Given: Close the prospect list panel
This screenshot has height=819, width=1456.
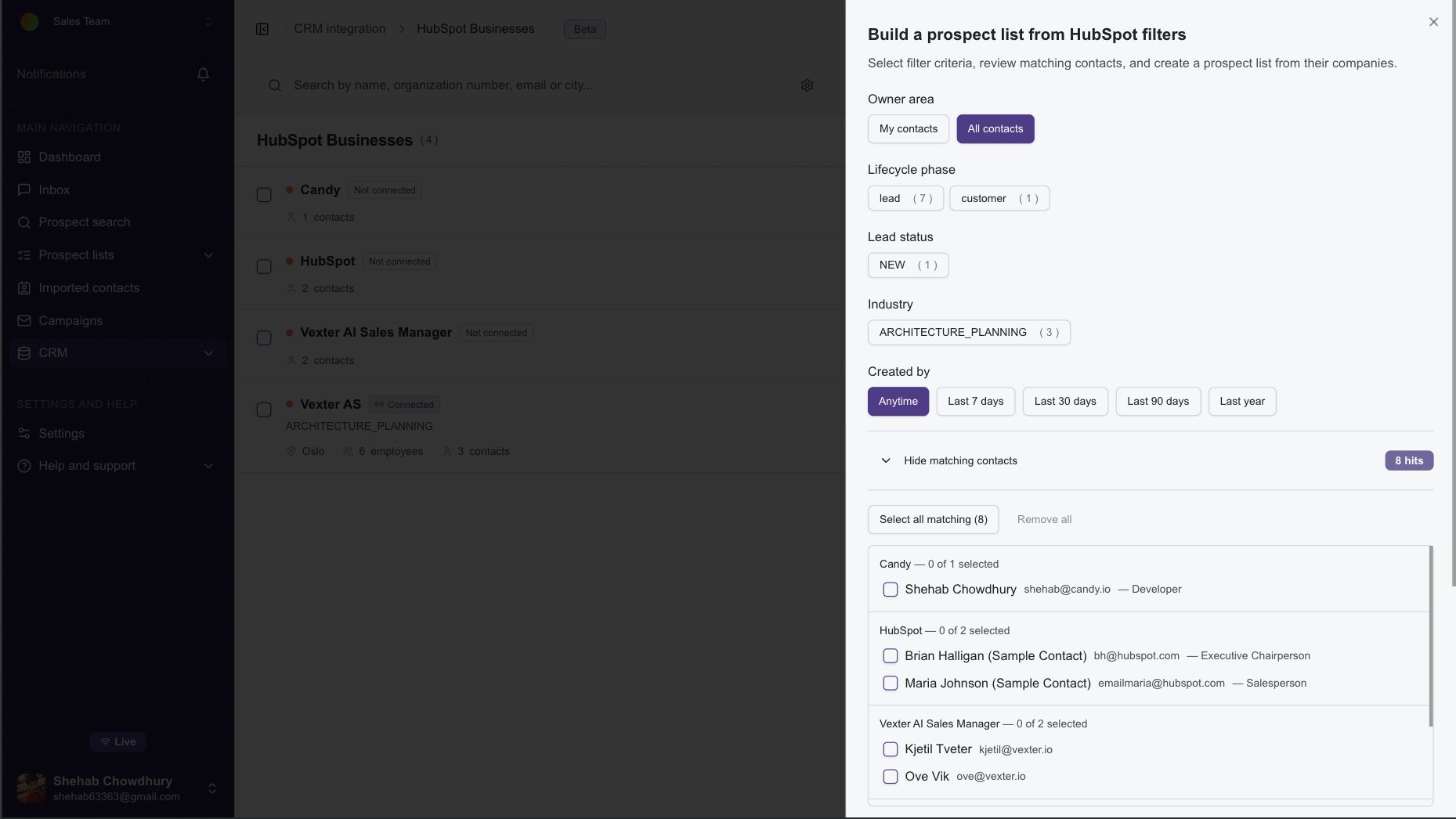Looking at the screenshot, I should pos(1433,22).
